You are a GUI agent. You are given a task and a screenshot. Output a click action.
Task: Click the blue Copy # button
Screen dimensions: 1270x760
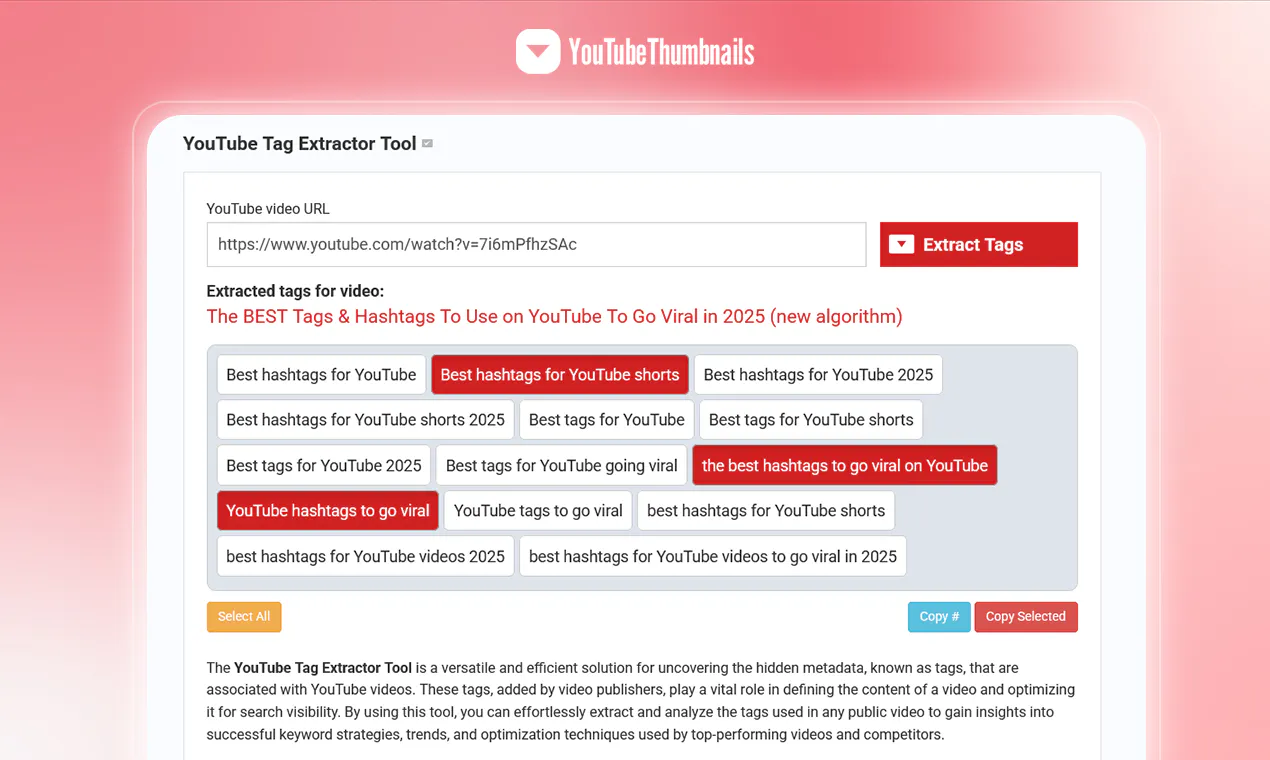point(939,617)
